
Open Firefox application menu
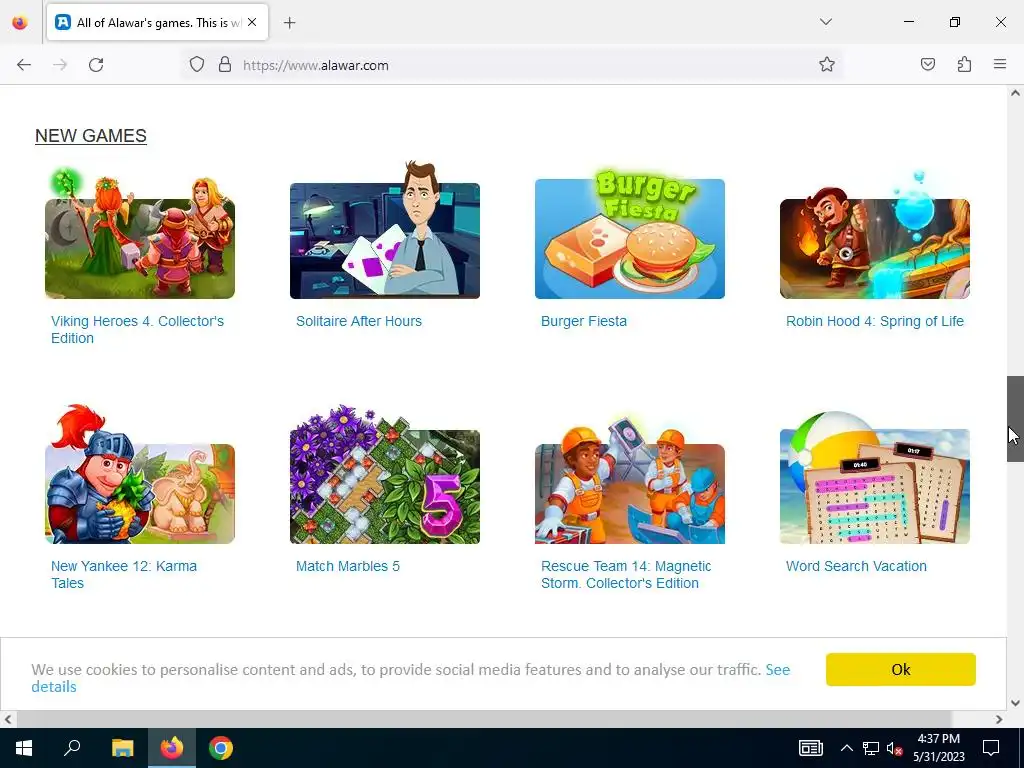point(1000,64)
